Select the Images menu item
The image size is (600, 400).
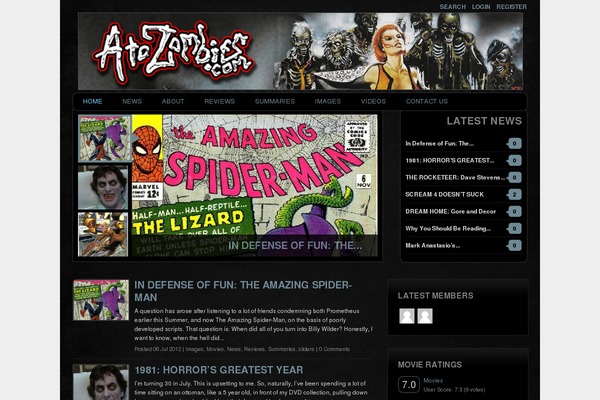[328, 101]
